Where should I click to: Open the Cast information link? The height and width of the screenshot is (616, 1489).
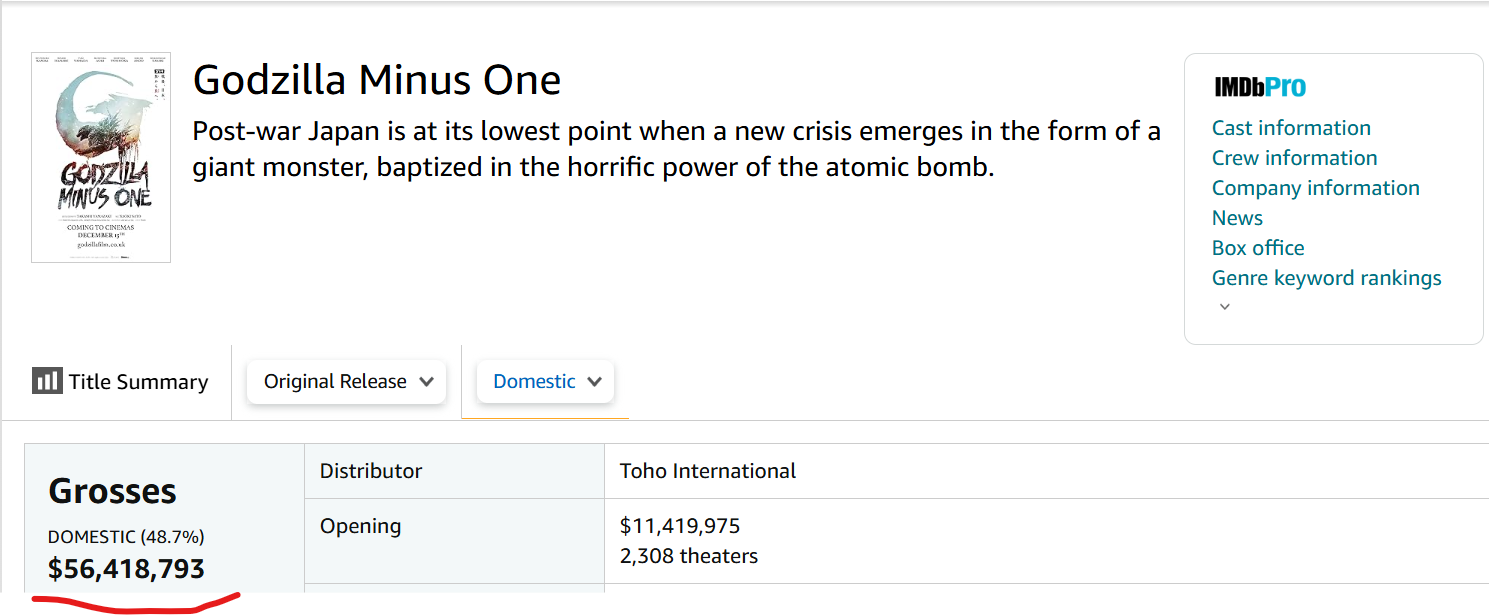coord(1291,128)
